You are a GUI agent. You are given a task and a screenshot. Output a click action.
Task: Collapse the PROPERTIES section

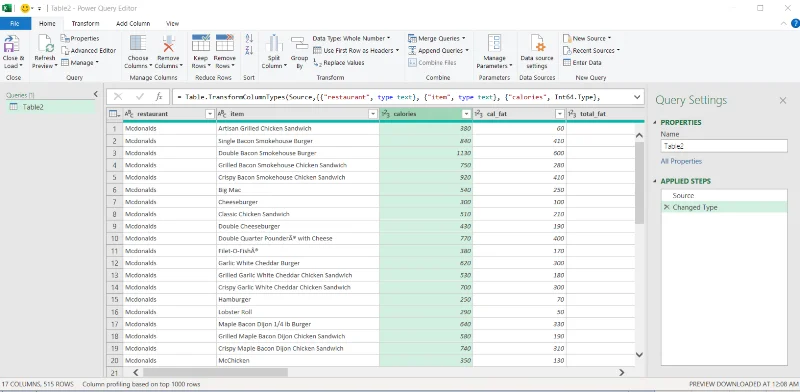655,122
